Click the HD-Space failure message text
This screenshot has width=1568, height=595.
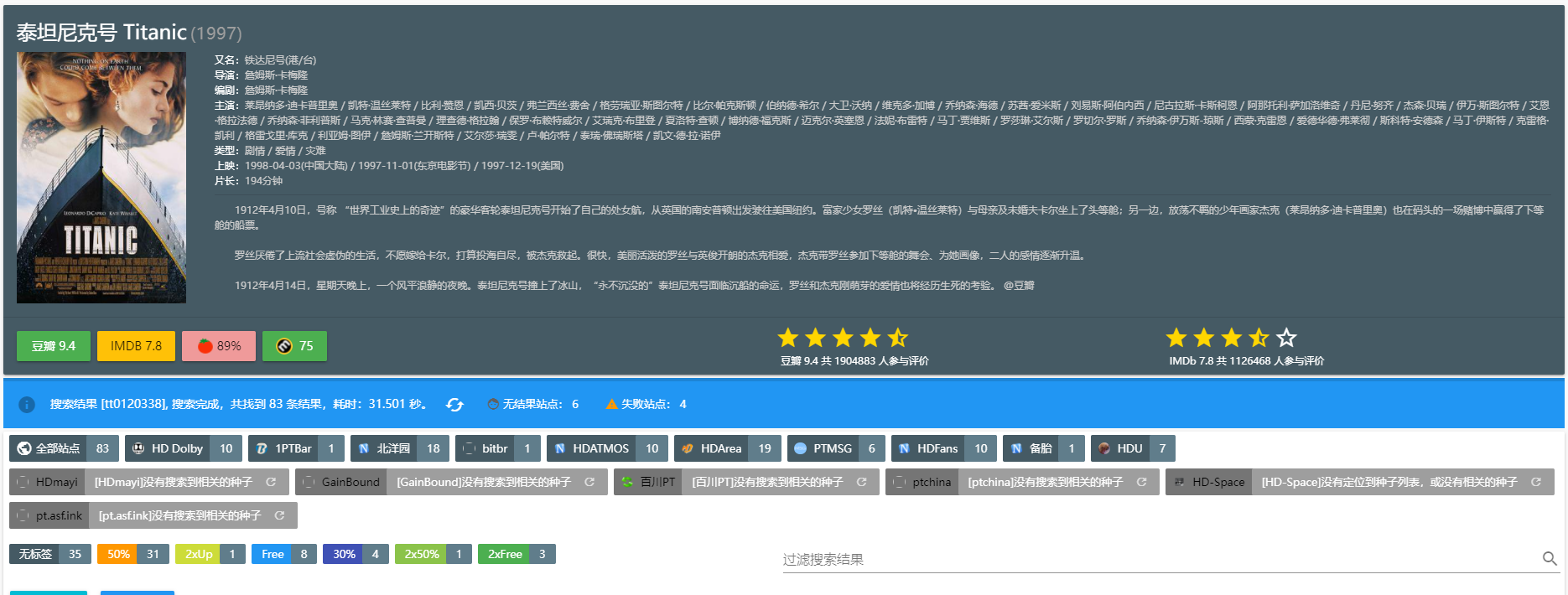point(1389,482)
